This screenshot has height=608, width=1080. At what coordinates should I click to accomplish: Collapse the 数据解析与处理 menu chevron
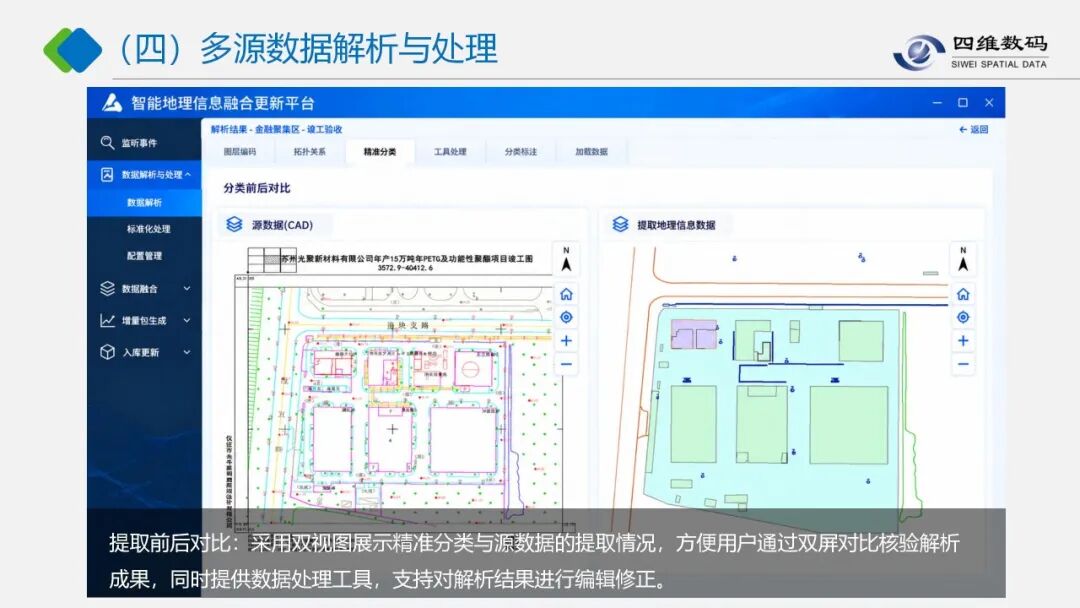pos(188,175)
